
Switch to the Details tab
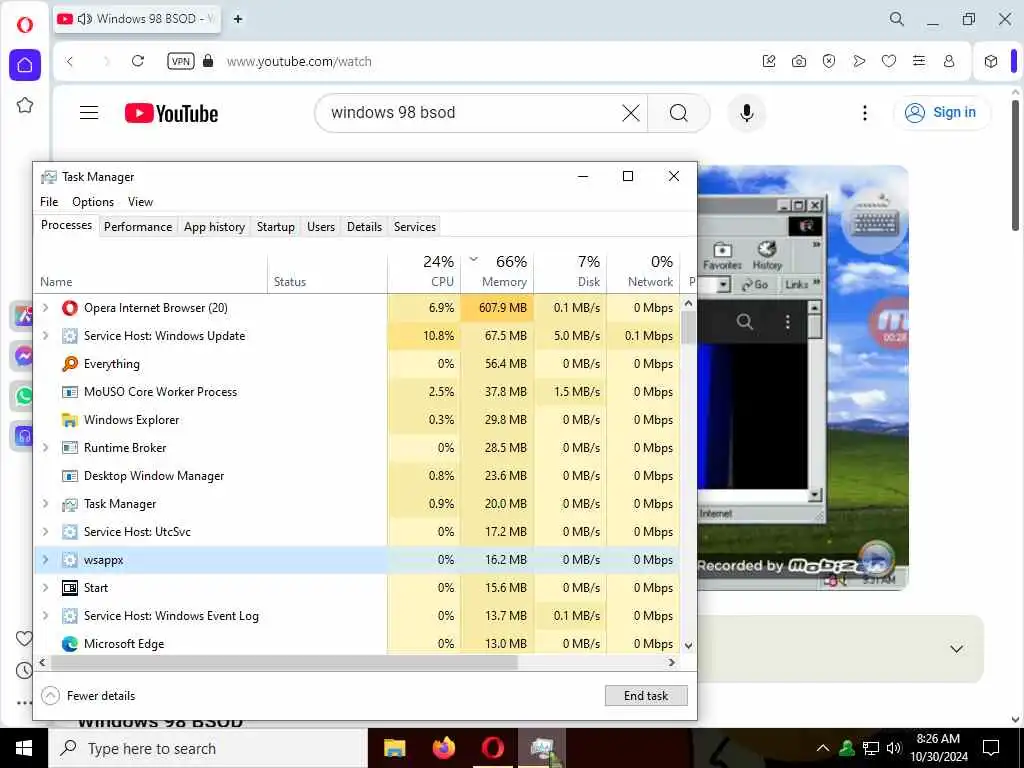pos(364,227)
